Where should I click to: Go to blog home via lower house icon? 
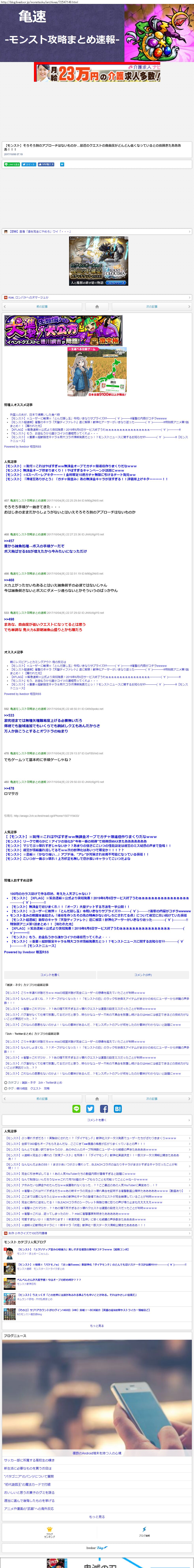coord(97,1099)
